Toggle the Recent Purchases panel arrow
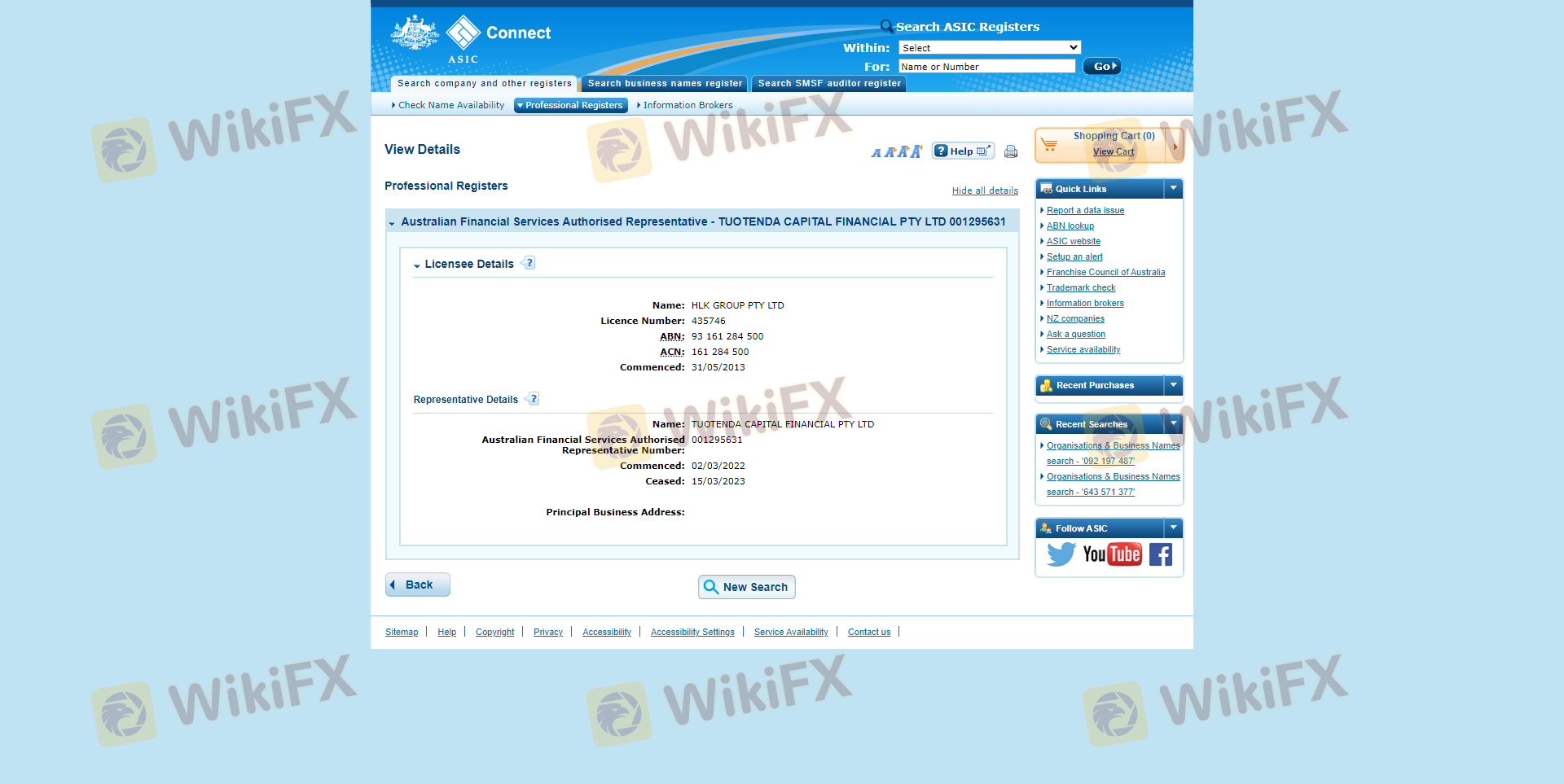This screenshot has width=1564, height=784. pyautogui.click(x=1173, y=385)
